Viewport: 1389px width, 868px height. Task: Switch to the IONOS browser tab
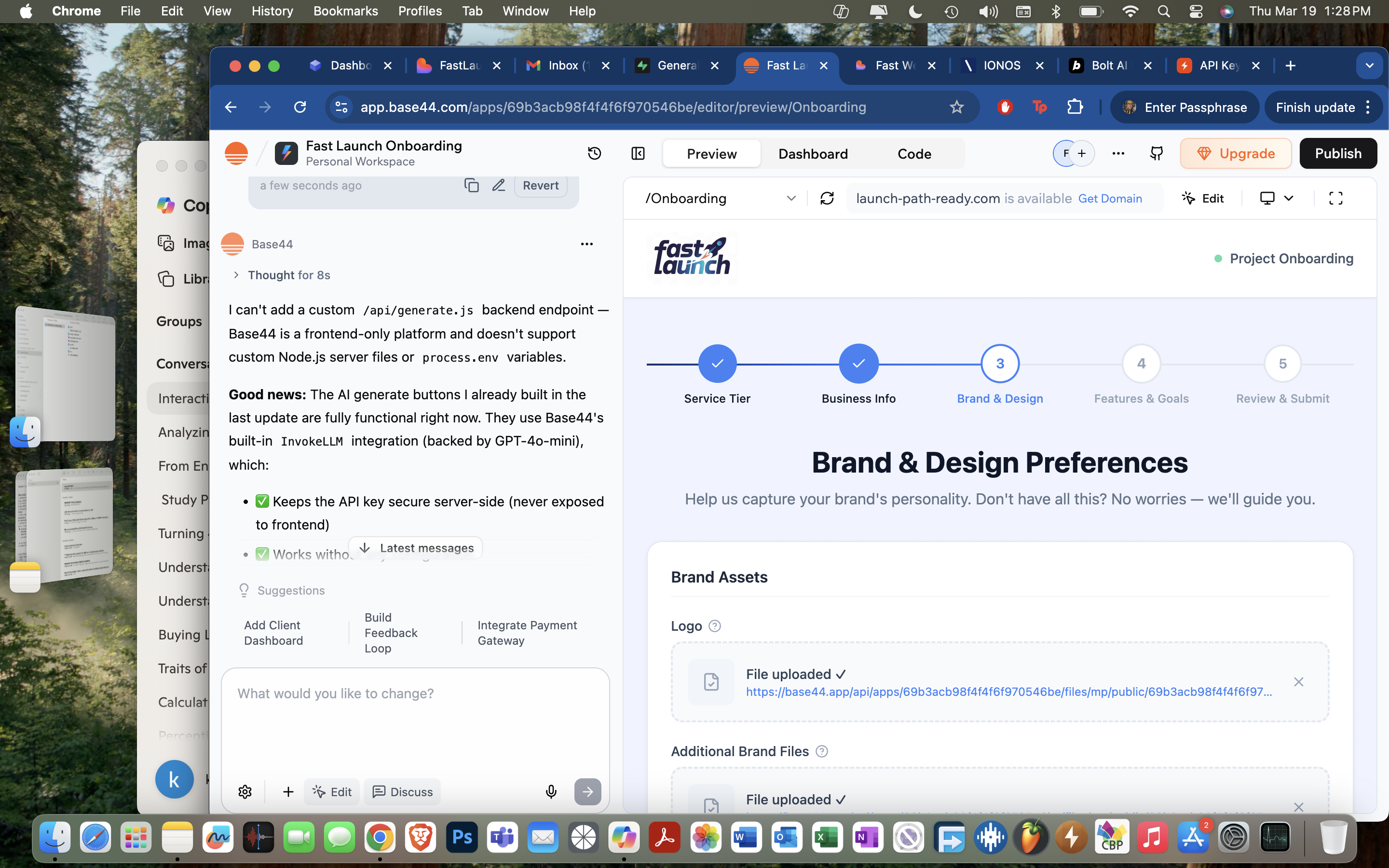(1002, 66)
